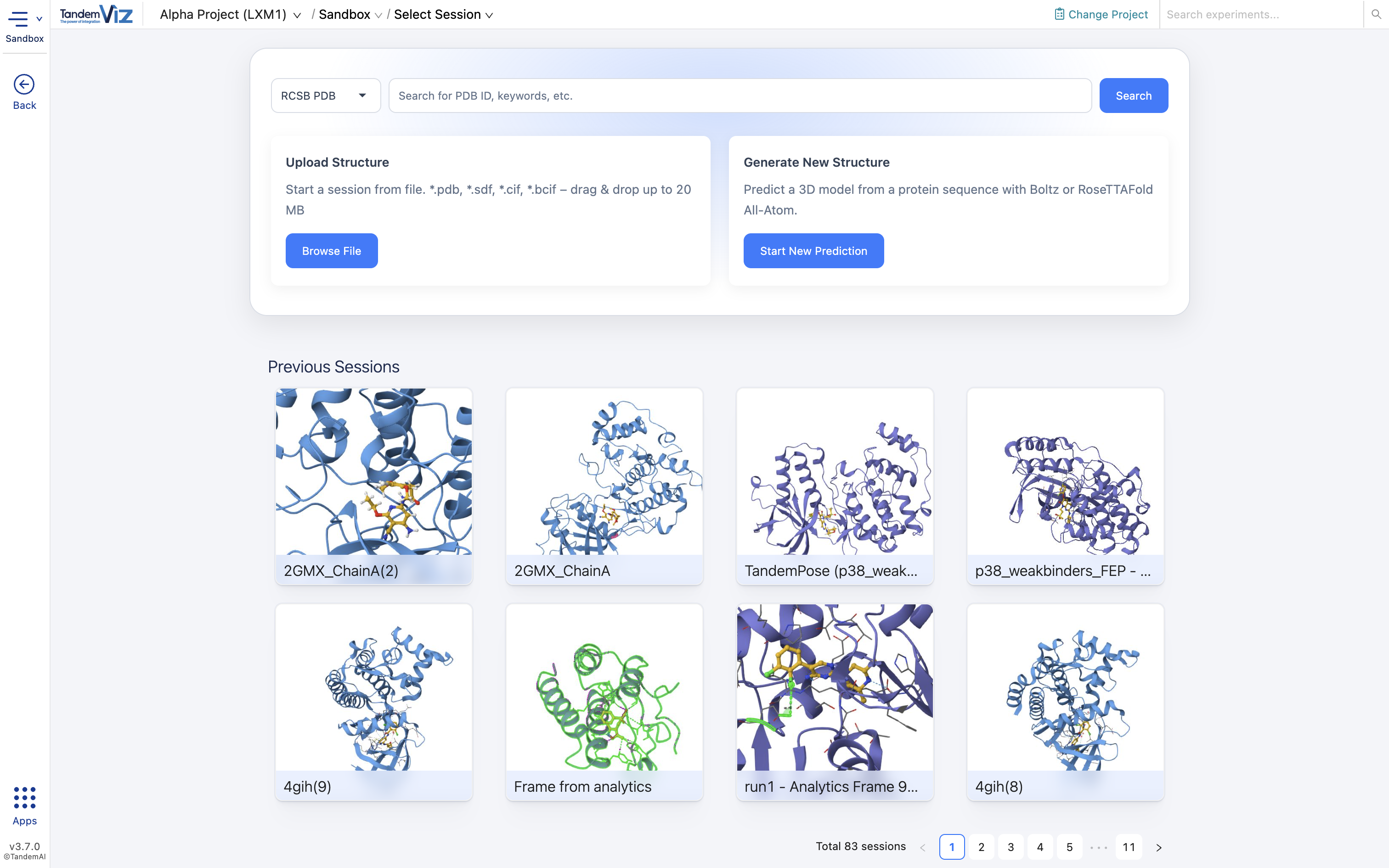The image size is (1389, 868).
Task: Click the TandemViz logo
Action: (x=96, y=14)
